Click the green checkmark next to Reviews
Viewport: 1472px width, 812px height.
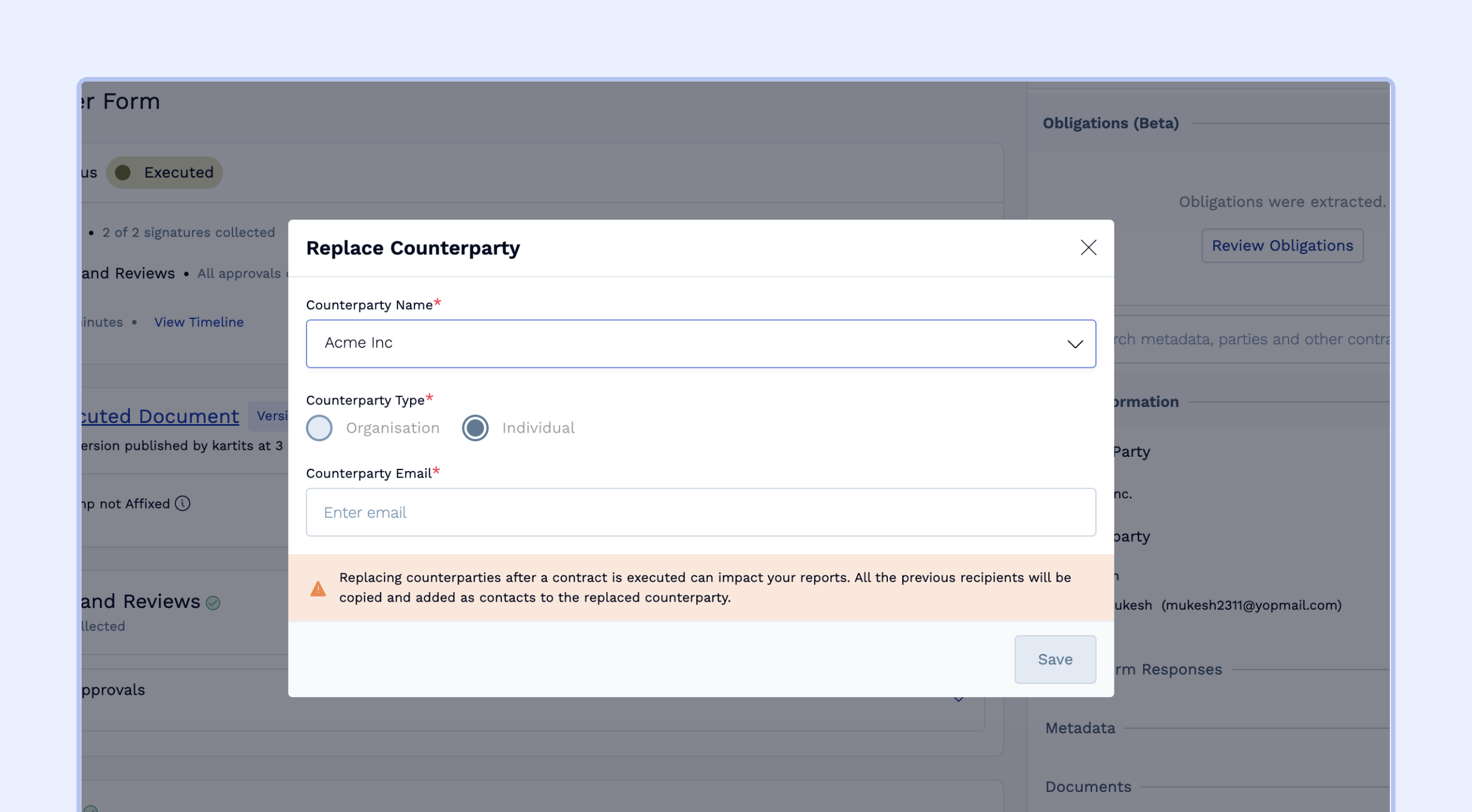[213, 603]
